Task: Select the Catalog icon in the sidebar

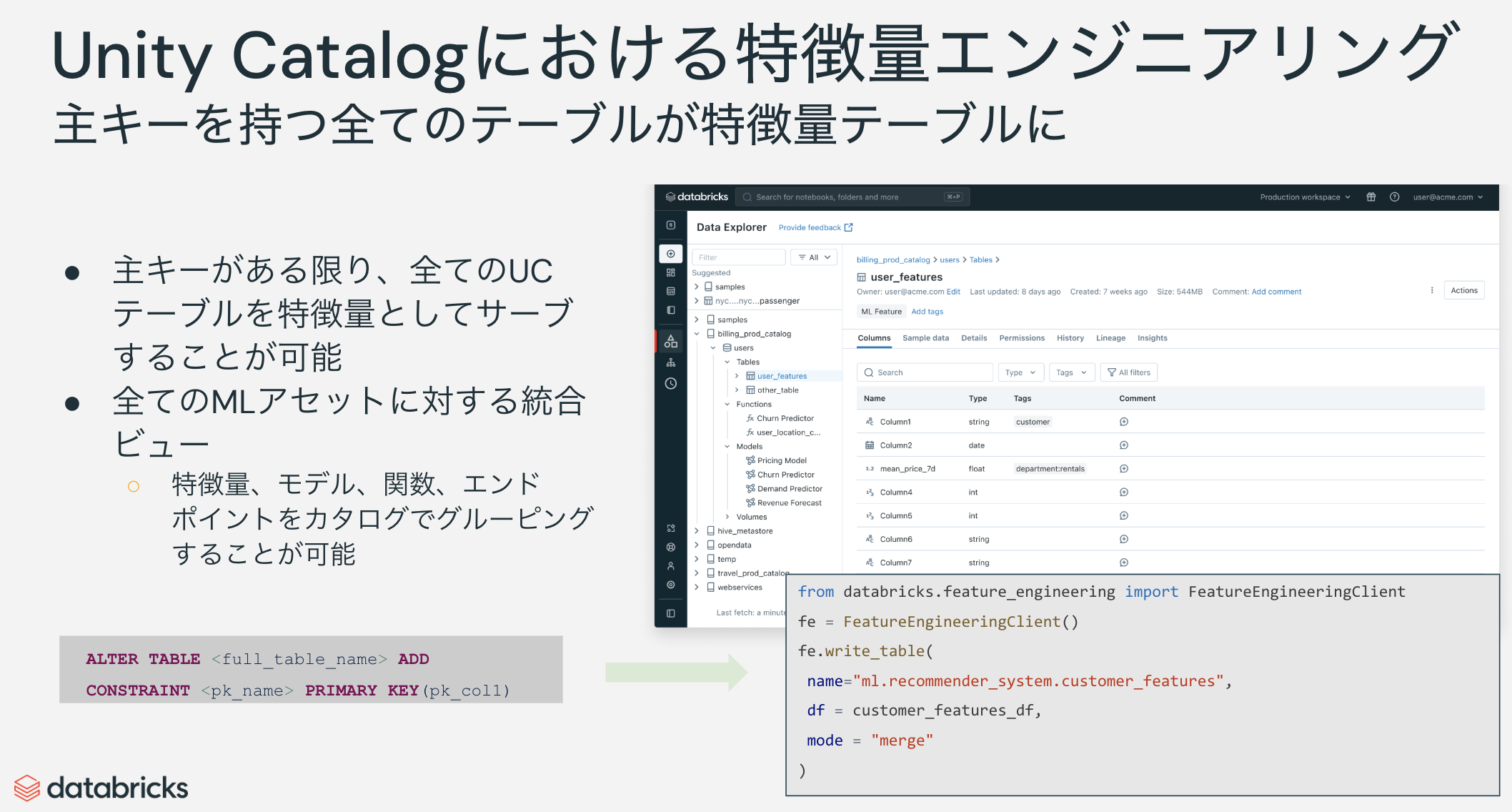Action: click(670, 341)
